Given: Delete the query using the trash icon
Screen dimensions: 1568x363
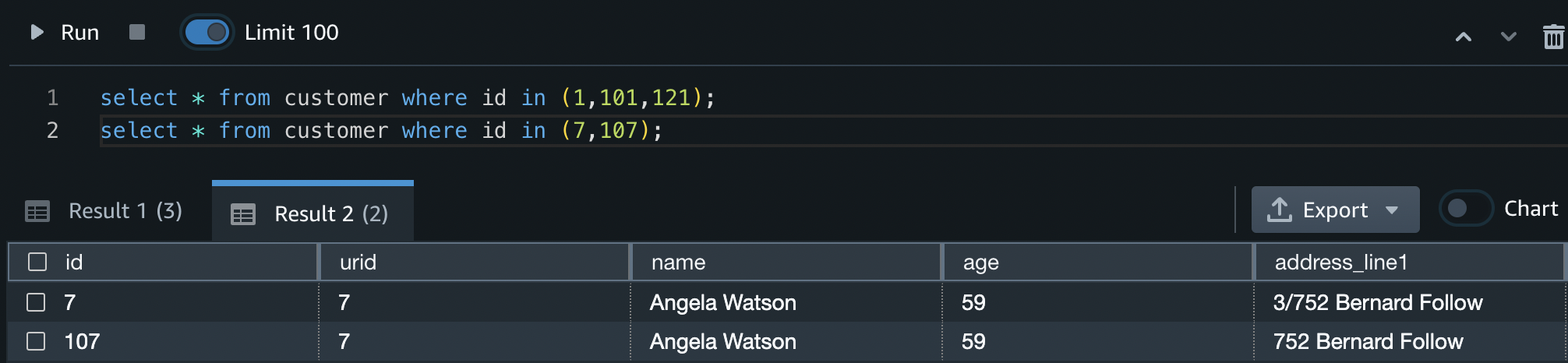Looking at the screenshot, I should pyautogui.click(x=1553, y=36).
